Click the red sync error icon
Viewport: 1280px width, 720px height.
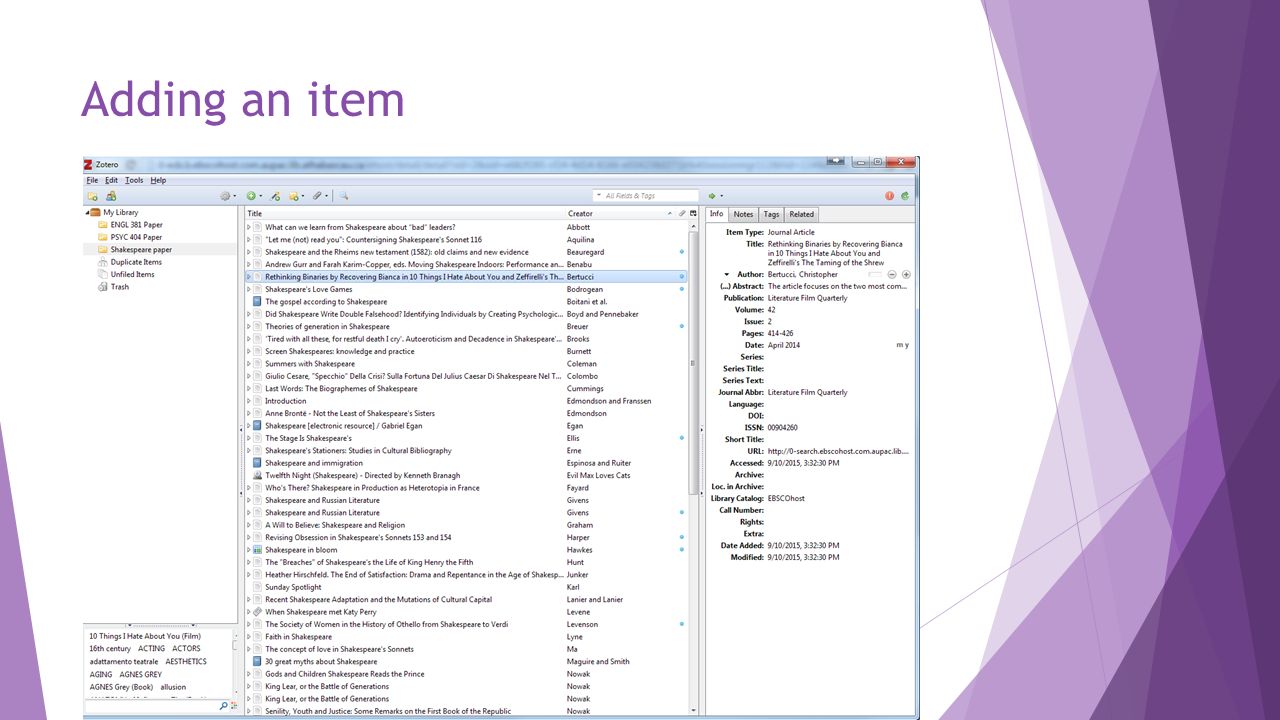click(889, 196)
